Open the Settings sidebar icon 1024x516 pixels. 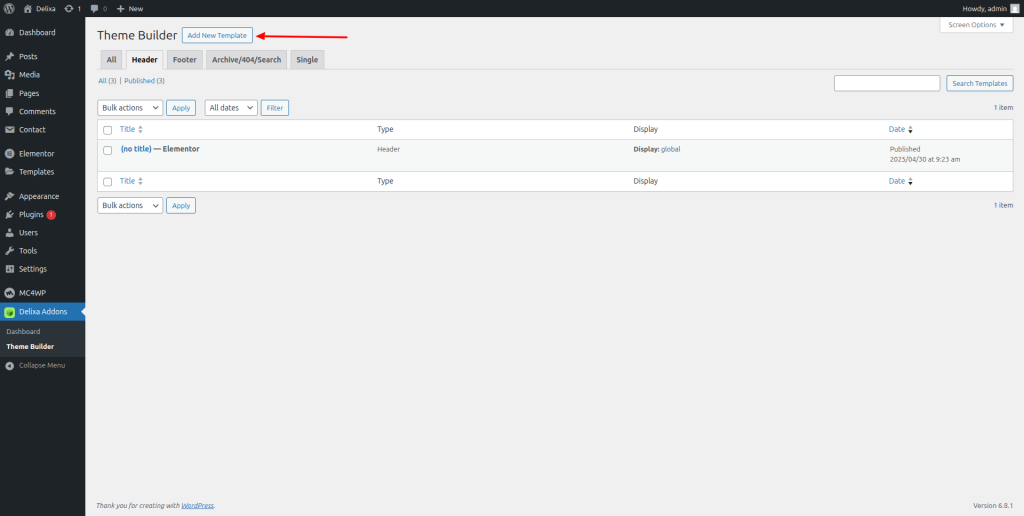coord(9,269)
